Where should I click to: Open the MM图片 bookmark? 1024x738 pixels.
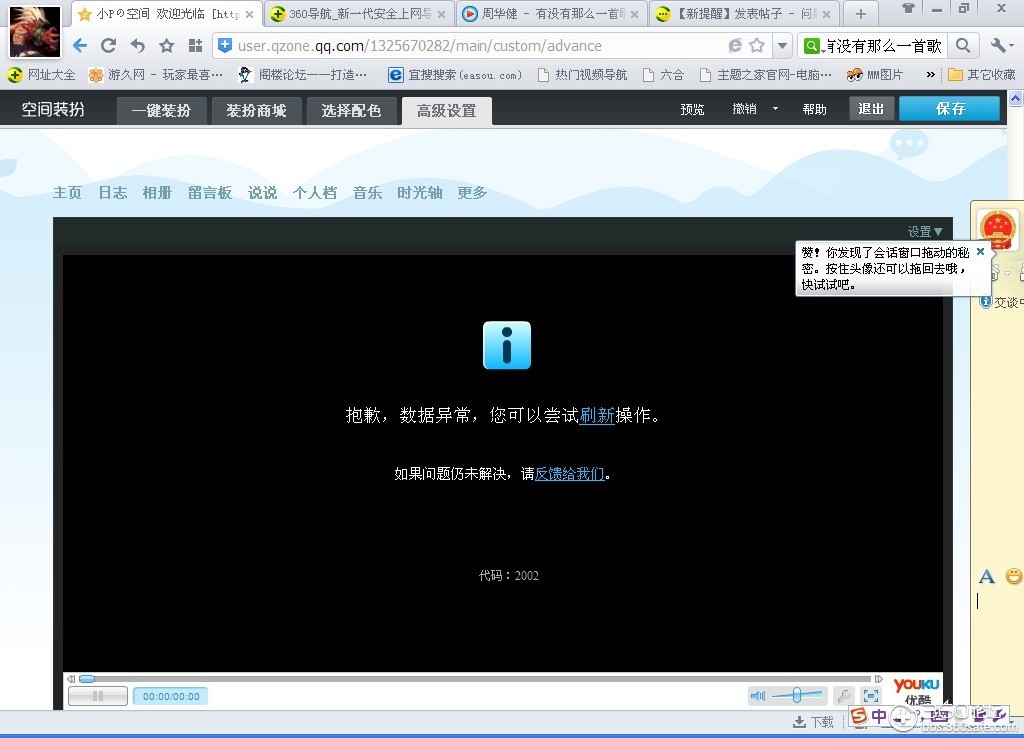tap(874, 75)
